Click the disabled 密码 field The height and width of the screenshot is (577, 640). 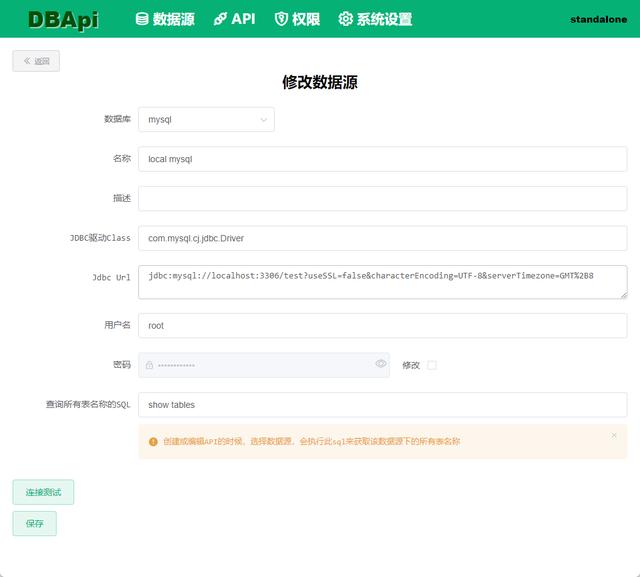pos(264,365)
